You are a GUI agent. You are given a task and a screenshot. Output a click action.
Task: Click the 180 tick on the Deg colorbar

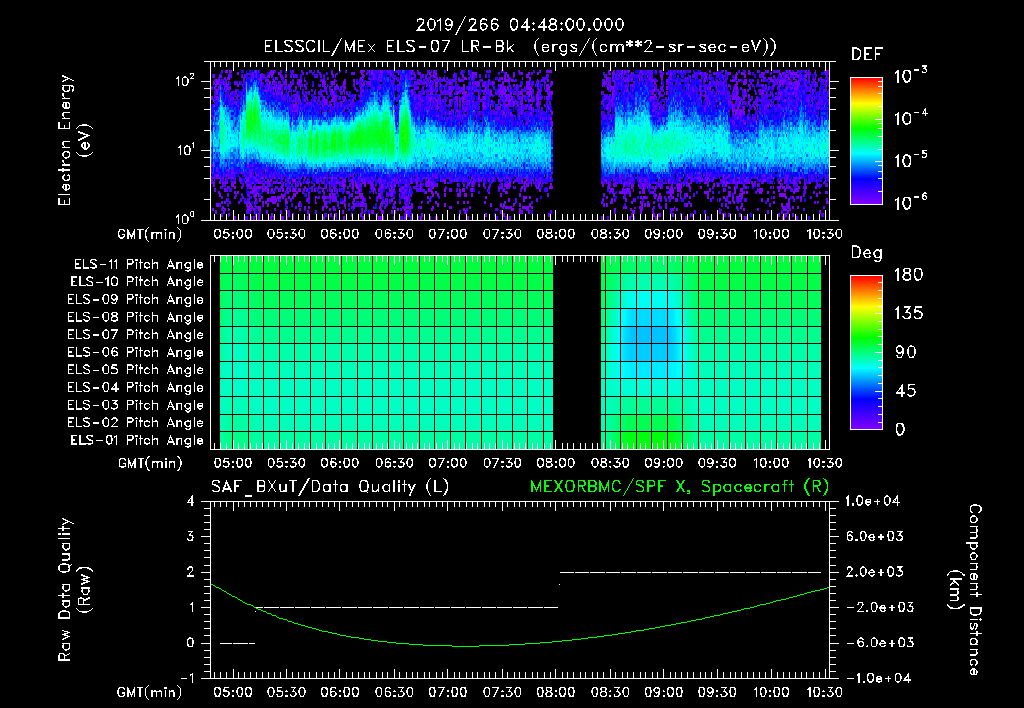coord(908,275)
